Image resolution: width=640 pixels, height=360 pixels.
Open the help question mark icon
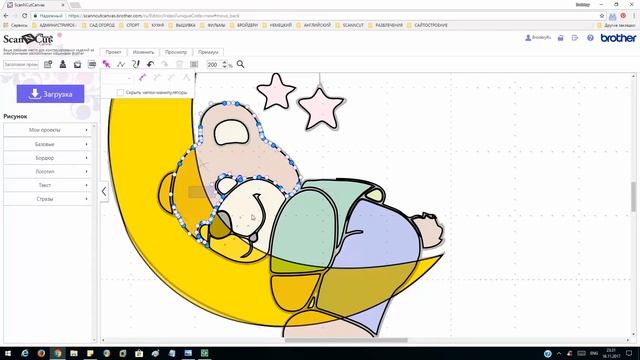click(x=590, y=38)
